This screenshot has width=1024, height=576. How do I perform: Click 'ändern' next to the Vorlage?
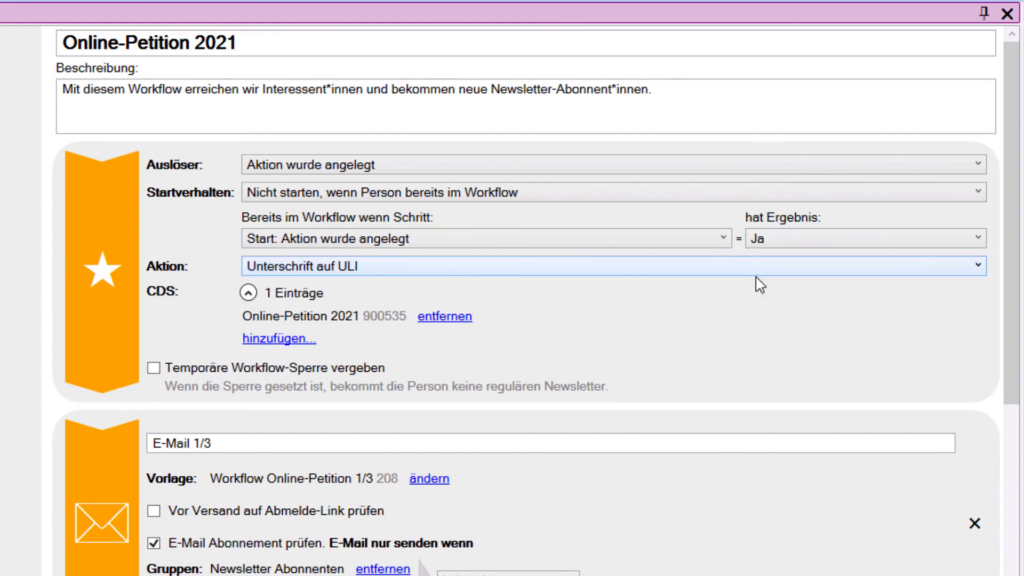pyautogui.click(x=429, y=479)
